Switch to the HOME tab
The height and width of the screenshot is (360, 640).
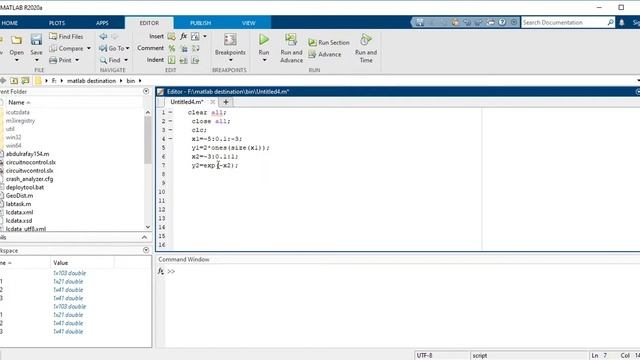(9, 23)
